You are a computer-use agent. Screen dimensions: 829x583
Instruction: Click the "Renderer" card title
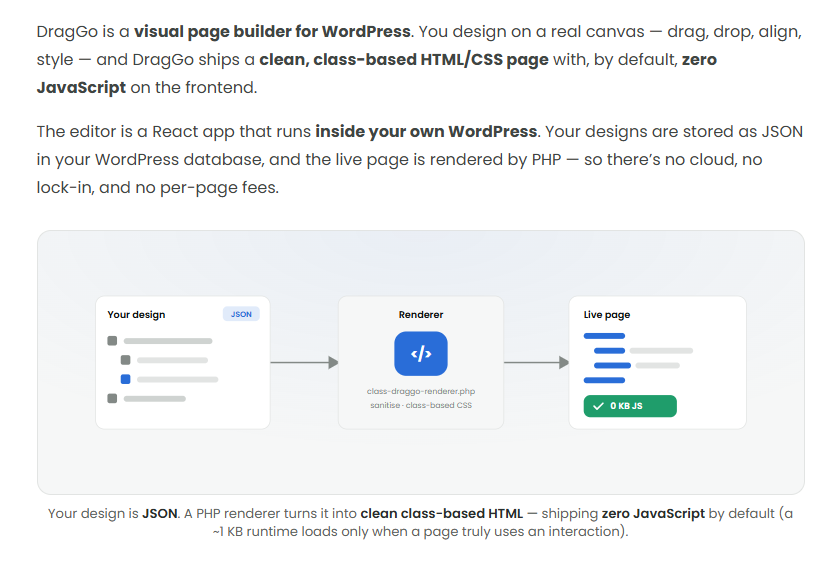(420, 314)
